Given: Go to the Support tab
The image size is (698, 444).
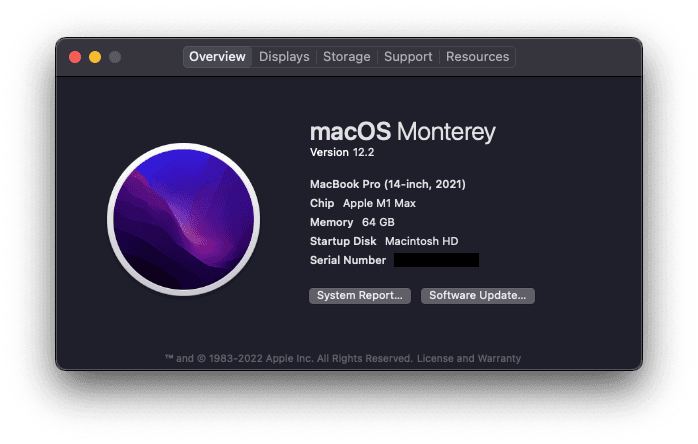Looking at the screenshot, I should click(408, 57).
